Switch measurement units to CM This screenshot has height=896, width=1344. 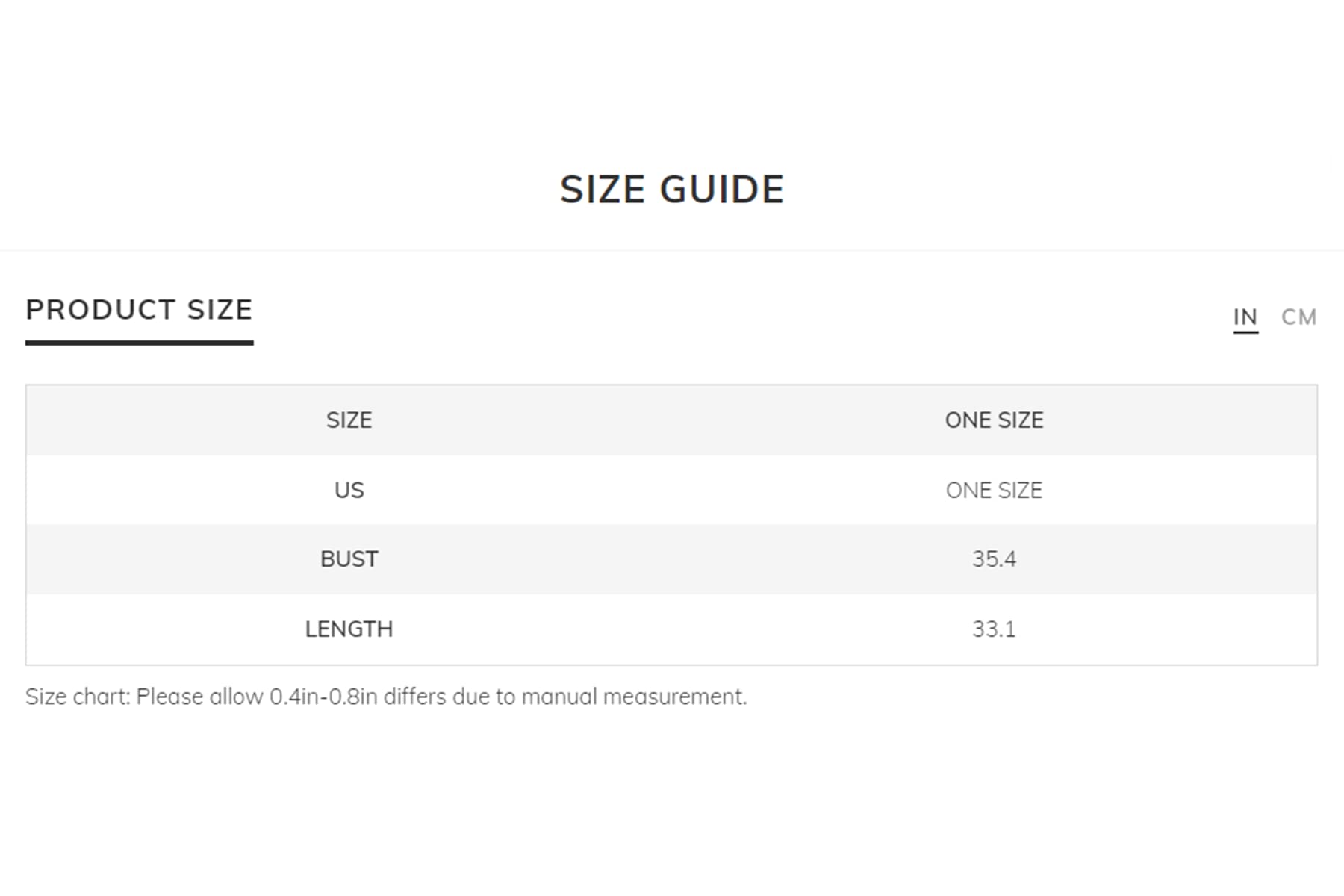[1298, 317]
